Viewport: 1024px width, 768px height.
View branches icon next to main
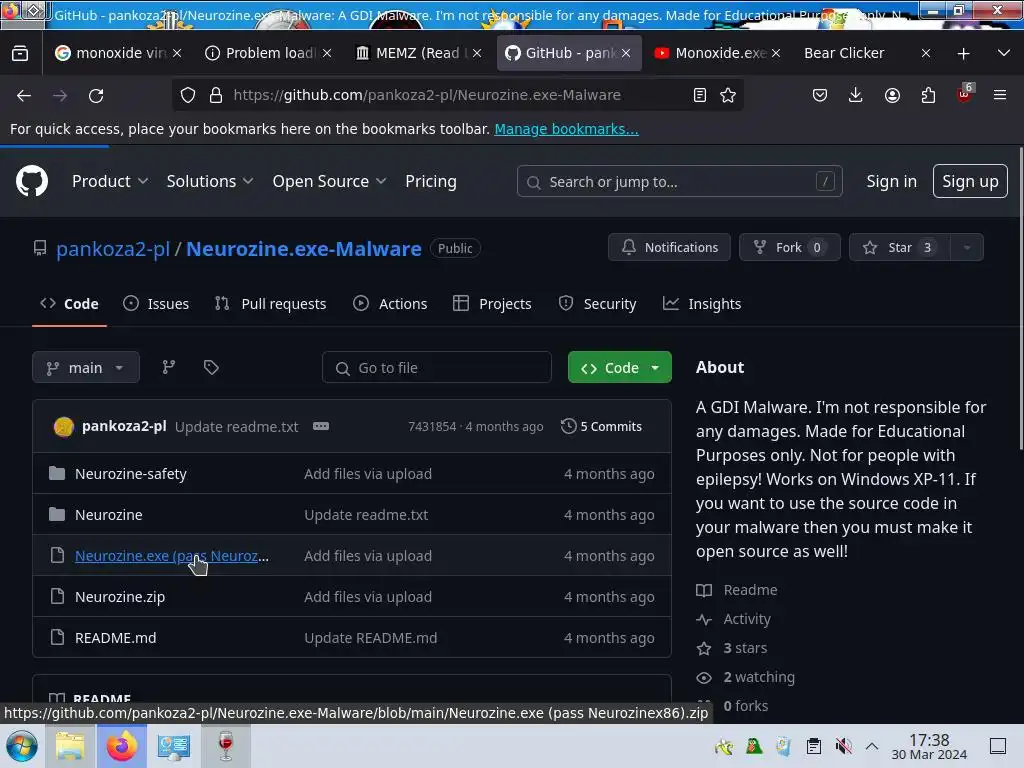(x=168, y=367)
